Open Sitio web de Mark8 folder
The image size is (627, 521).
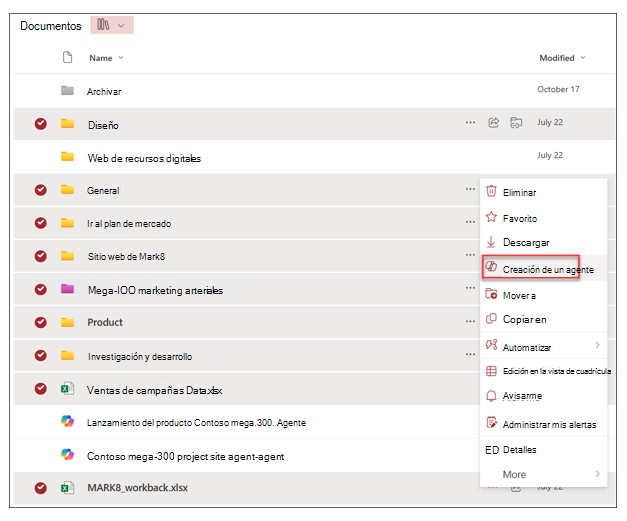click(126, 257)
